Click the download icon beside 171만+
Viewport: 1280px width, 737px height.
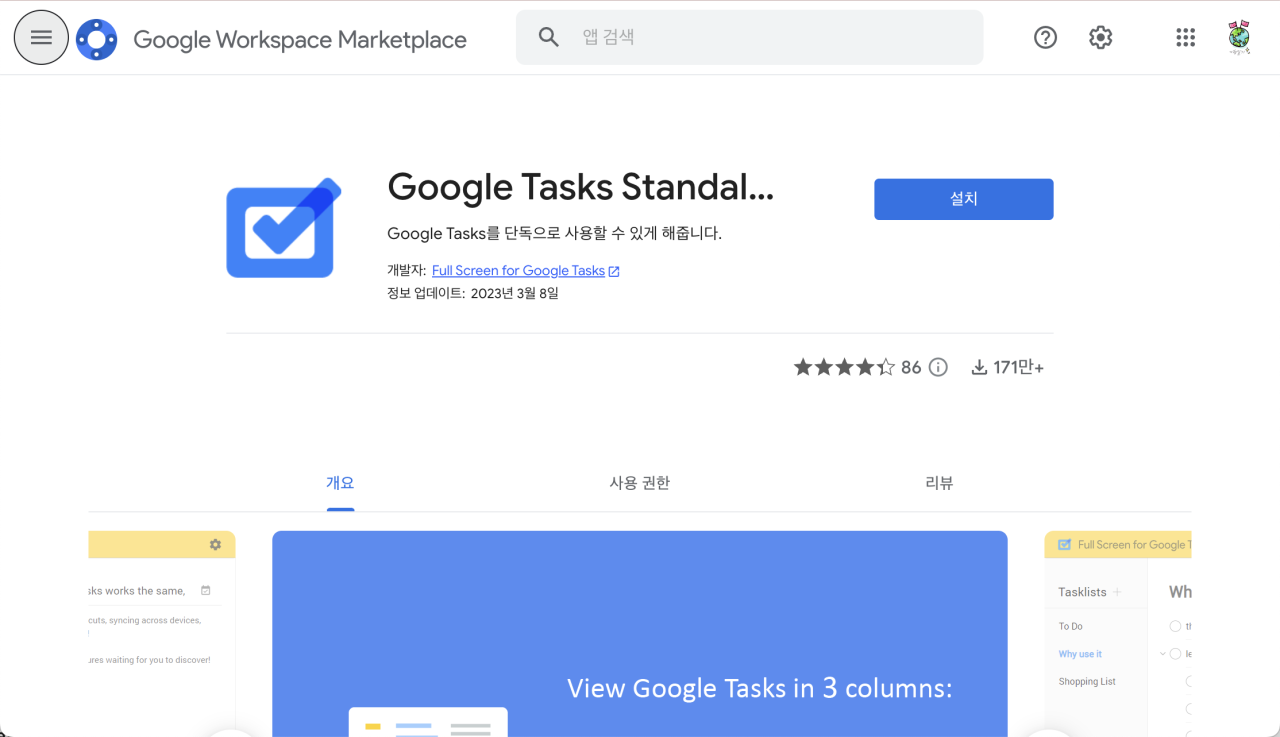tap(979, 367)
